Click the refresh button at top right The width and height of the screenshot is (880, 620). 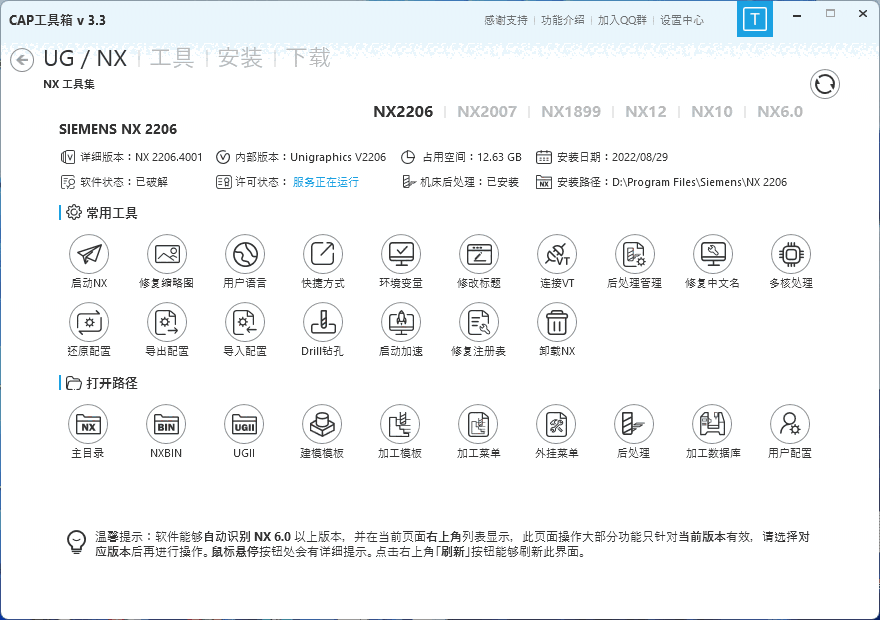[x=824, y=84]
